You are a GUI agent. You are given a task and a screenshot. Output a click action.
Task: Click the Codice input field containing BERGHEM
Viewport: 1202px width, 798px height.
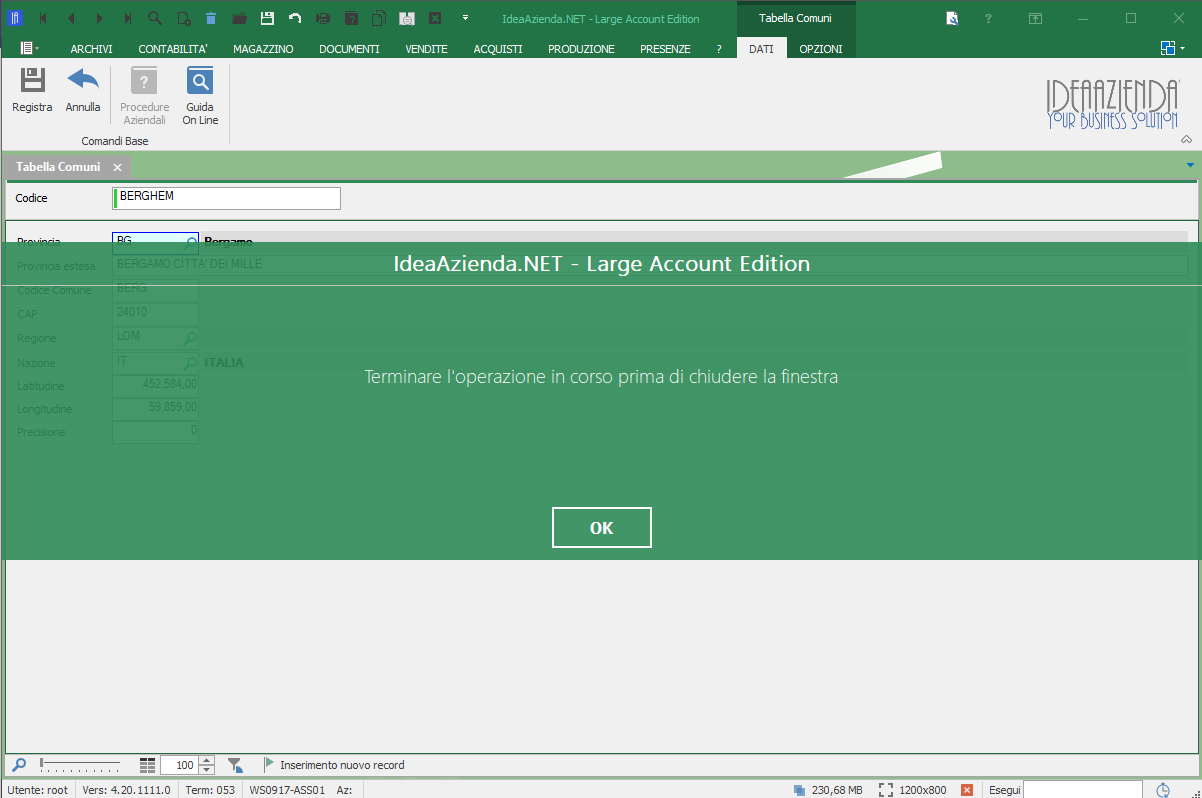coord(226,198)
